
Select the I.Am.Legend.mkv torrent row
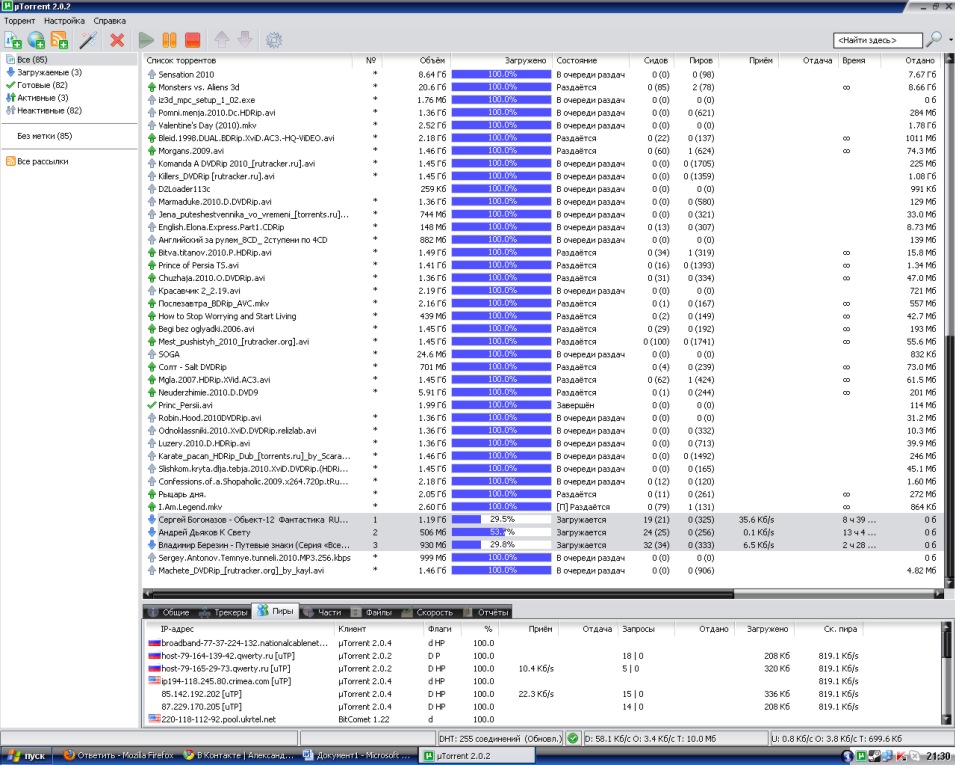542,507
